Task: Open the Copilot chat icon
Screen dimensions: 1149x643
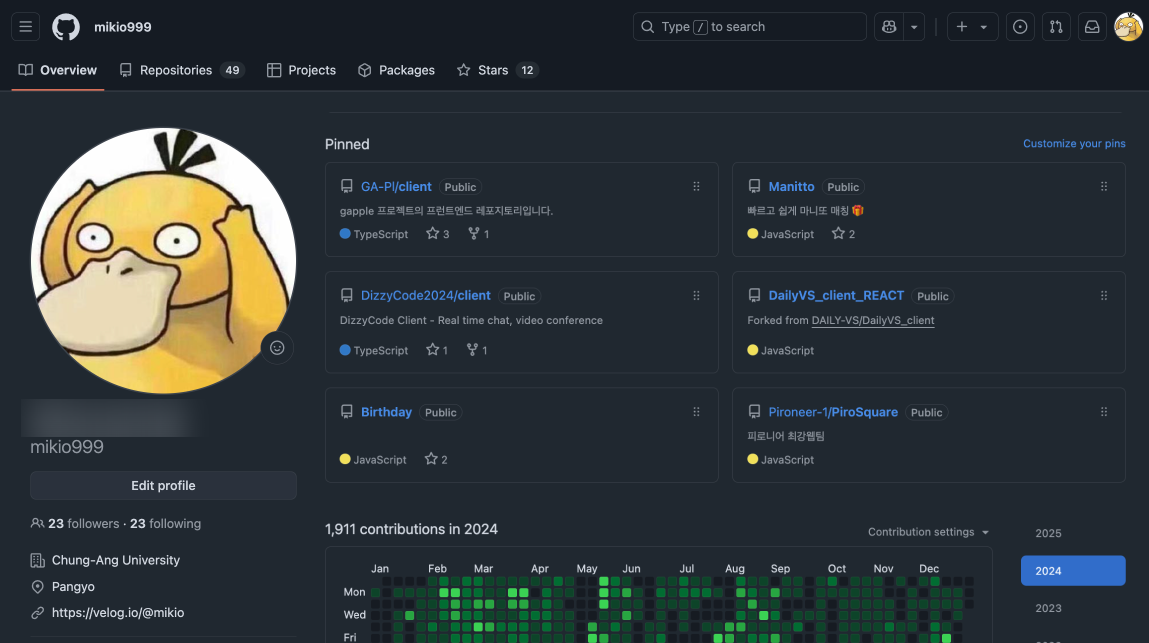Action: [889, 27]
